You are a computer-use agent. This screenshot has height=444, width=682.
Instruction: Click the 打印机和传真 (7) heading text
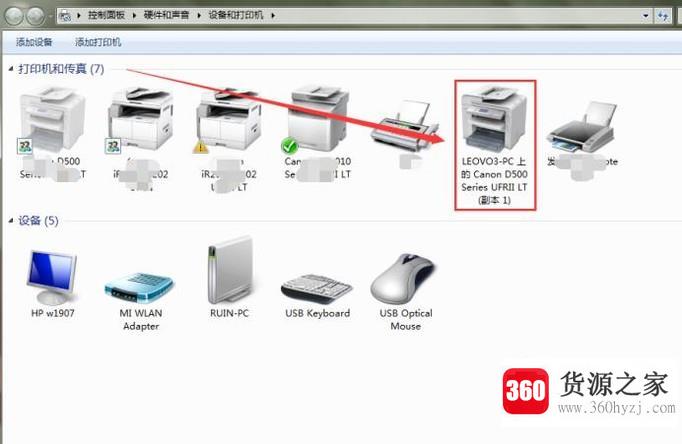point(61,69)
